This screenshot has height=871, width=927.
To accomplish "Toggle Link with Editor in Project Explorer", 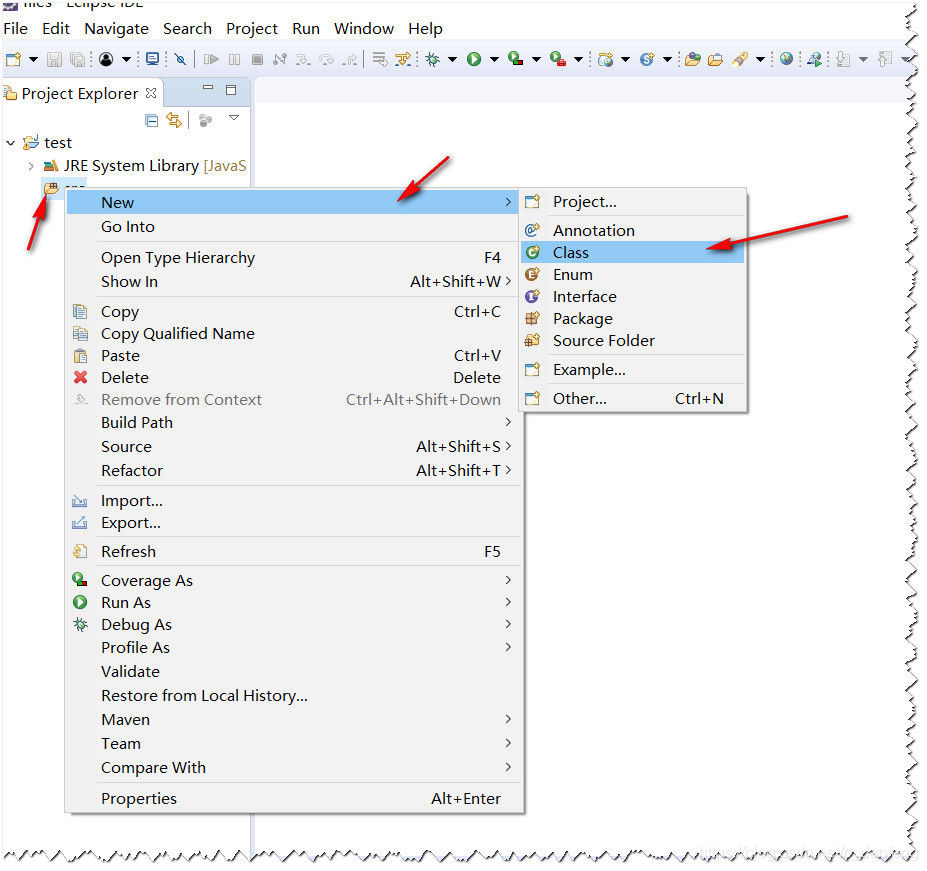I will (x=174, y=120).
